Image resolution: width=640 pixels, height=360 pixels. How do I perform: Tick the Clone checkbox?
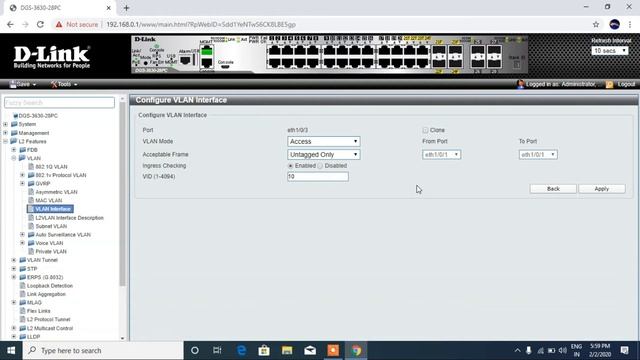pyautogui.click(x=425, y=130)
